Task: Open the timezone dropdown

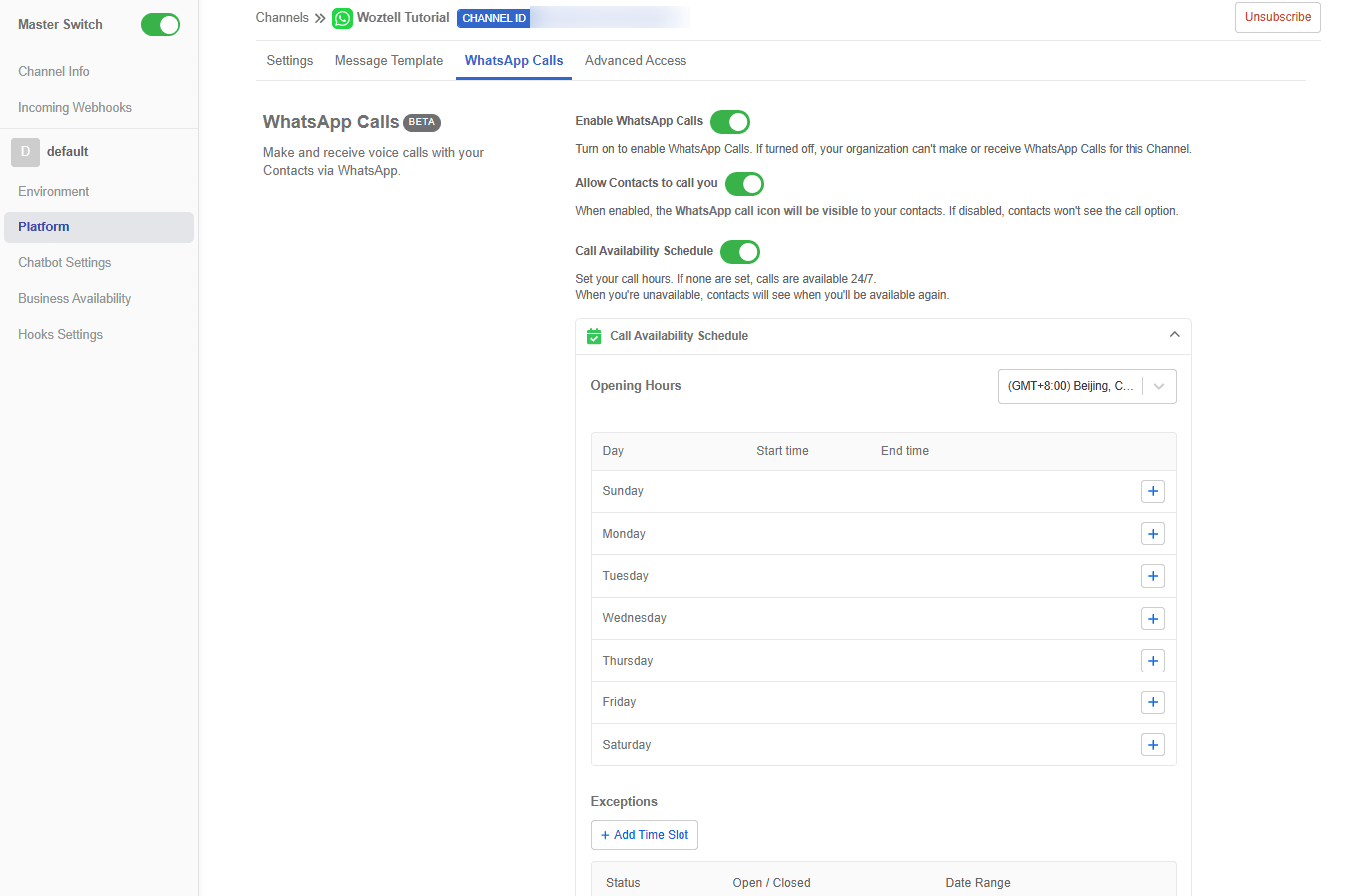Action: pos(1087,386)
